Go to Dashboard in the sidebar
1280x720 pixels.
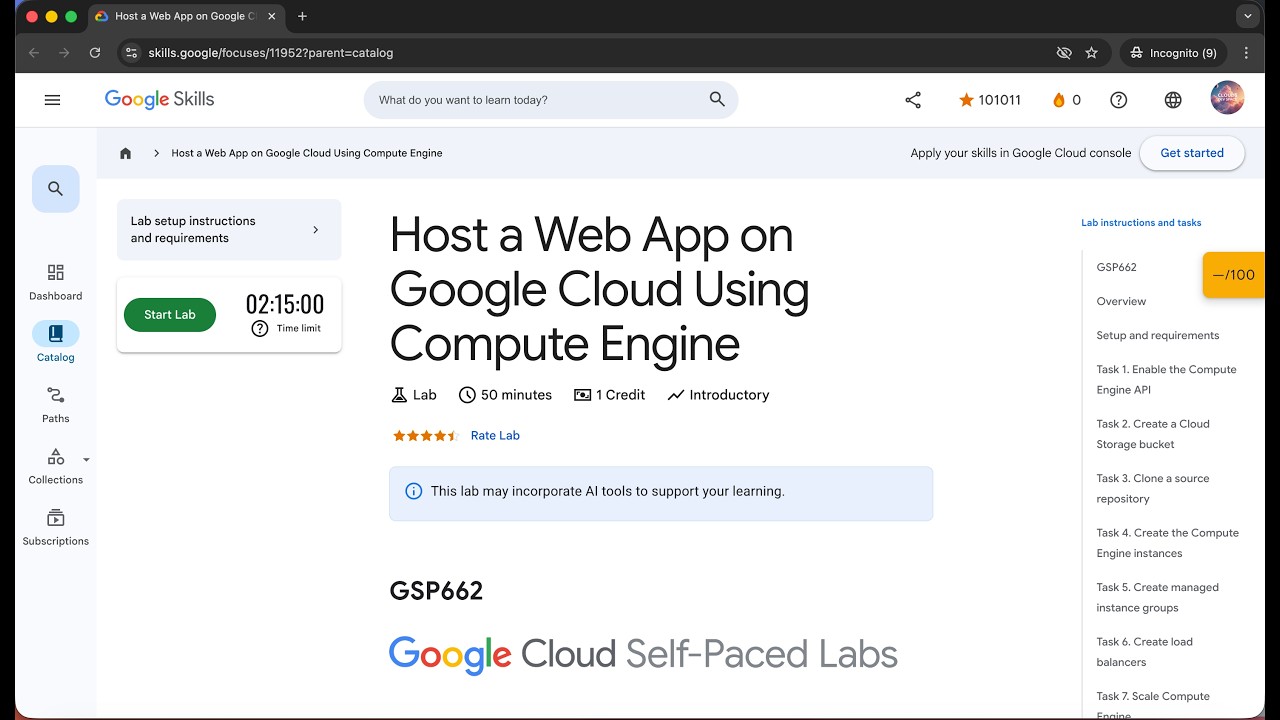tap(56, 282)
